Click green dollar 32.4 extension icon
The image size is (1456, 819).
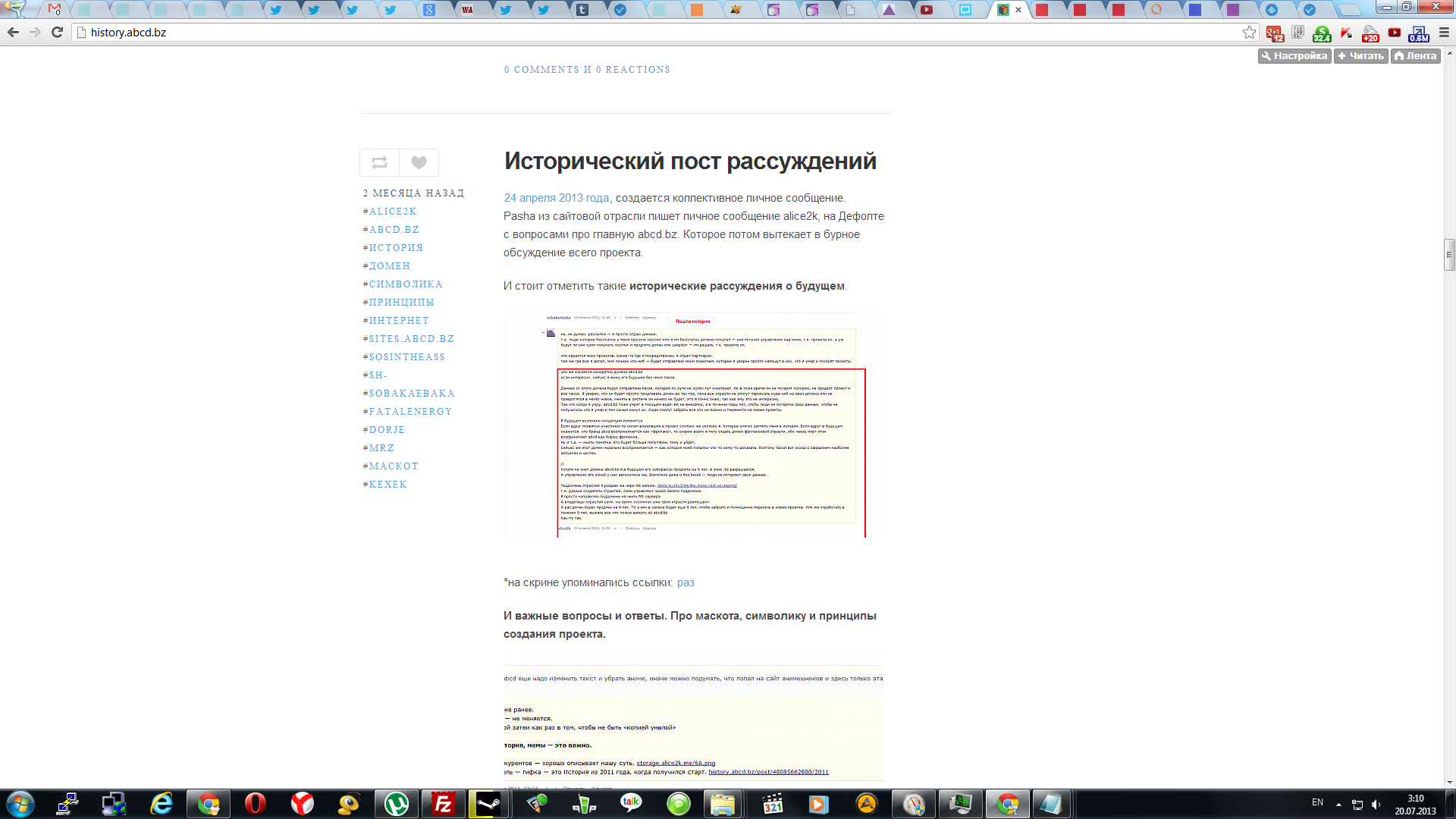coord(1322,33)
